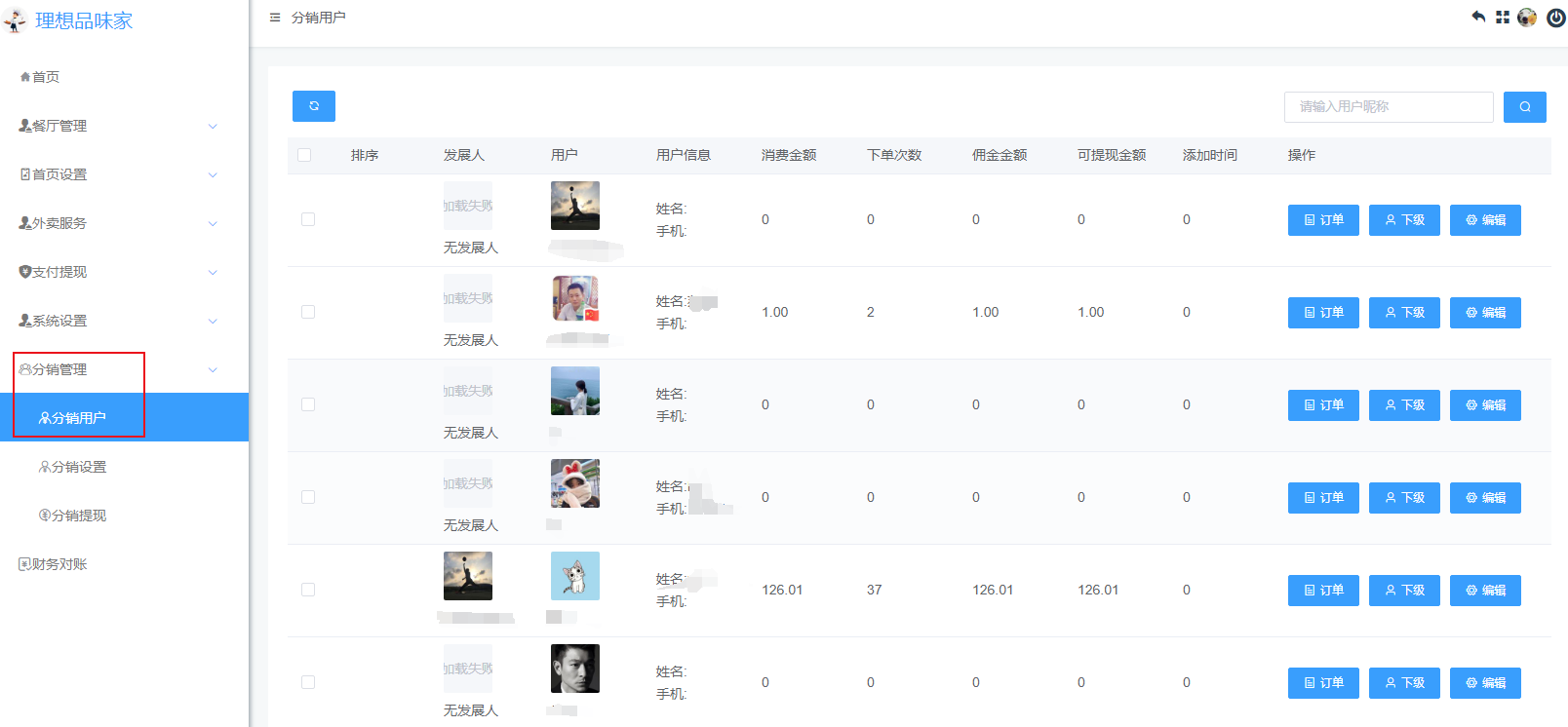Open the bunny-hat user avatar thumbnail
1568x727 pixels.
pos(575,483)
